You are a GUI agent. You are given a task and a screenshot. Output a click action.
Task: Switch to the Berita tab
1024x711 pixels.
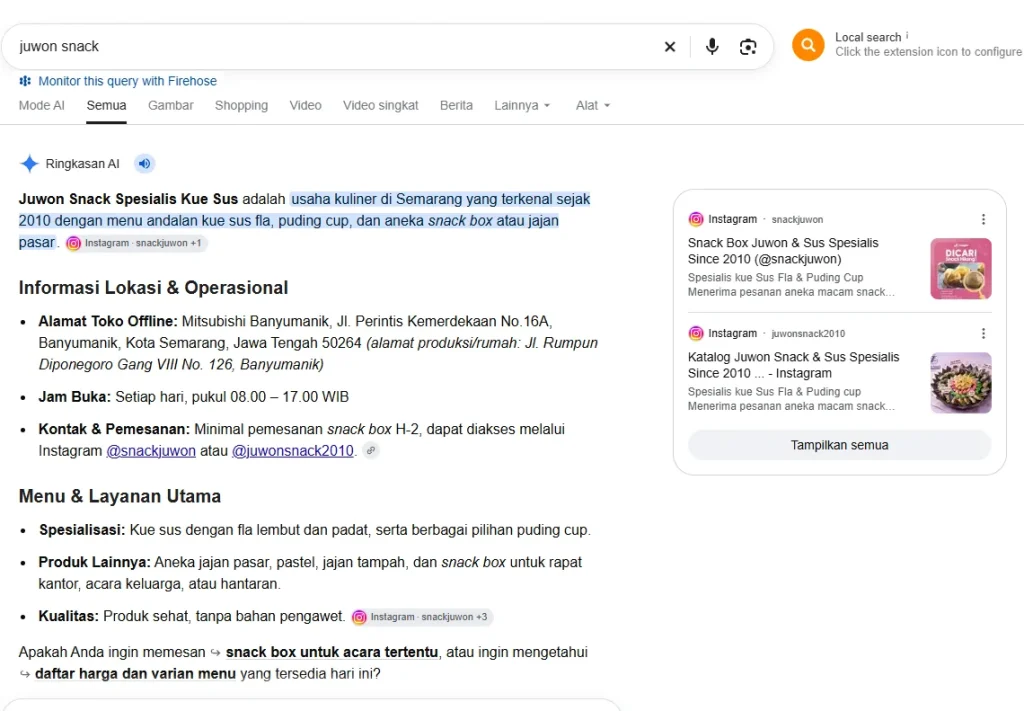coord(456,106)
